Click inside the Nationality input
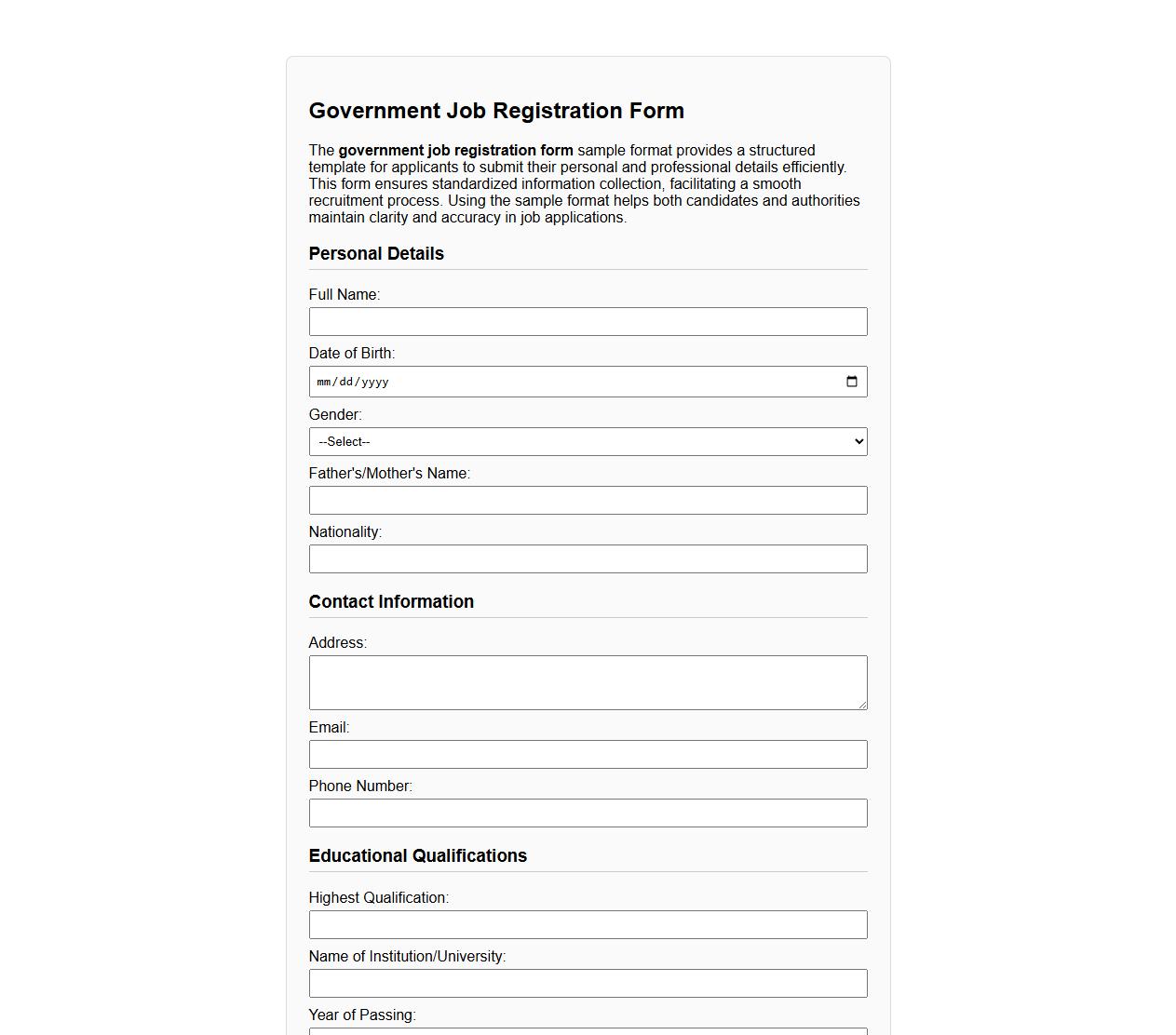This screenshot has height=1035, width=1176. (588, 558)
